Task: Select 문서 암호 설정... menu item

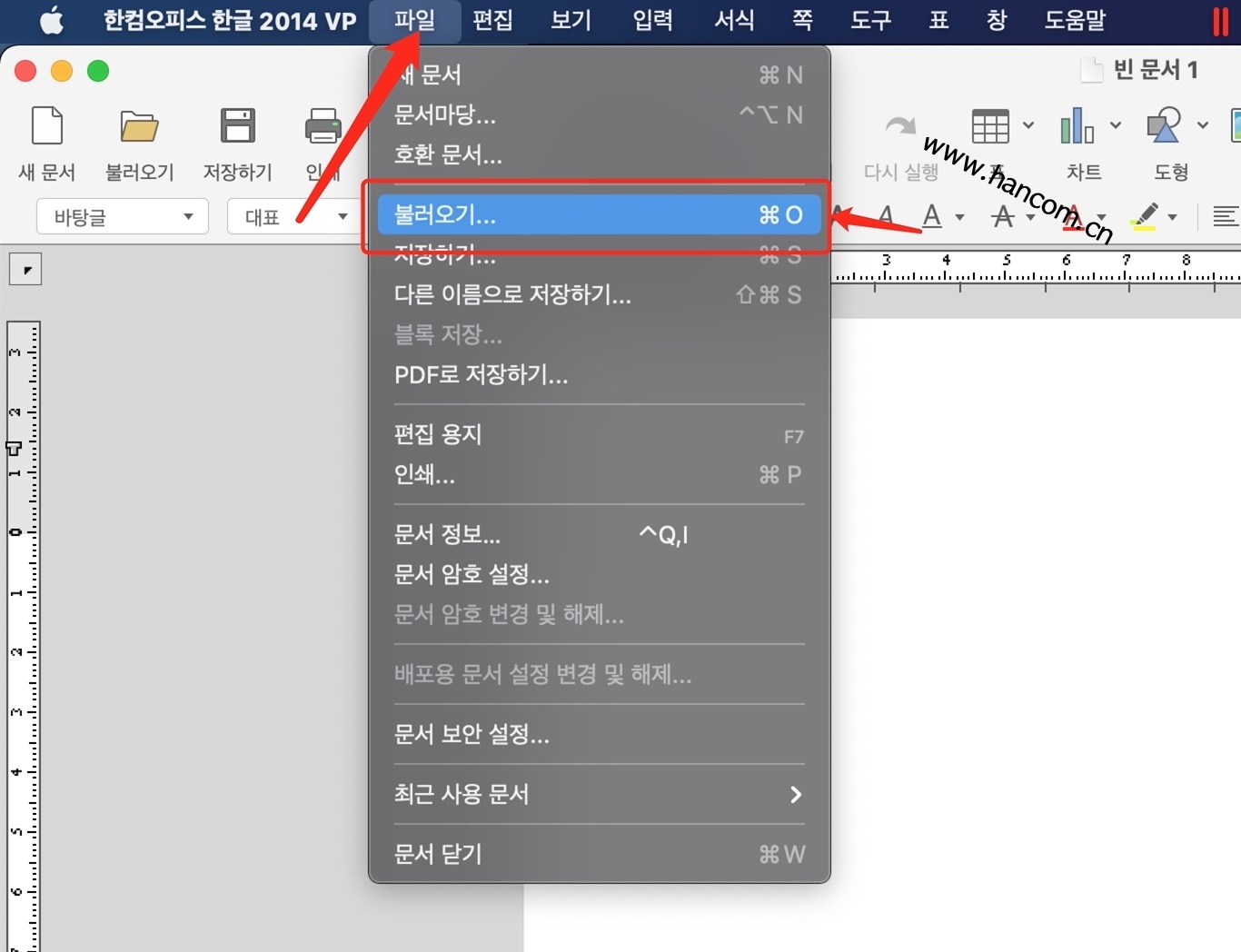Action: pyautogui.click(x=600, y=574)
